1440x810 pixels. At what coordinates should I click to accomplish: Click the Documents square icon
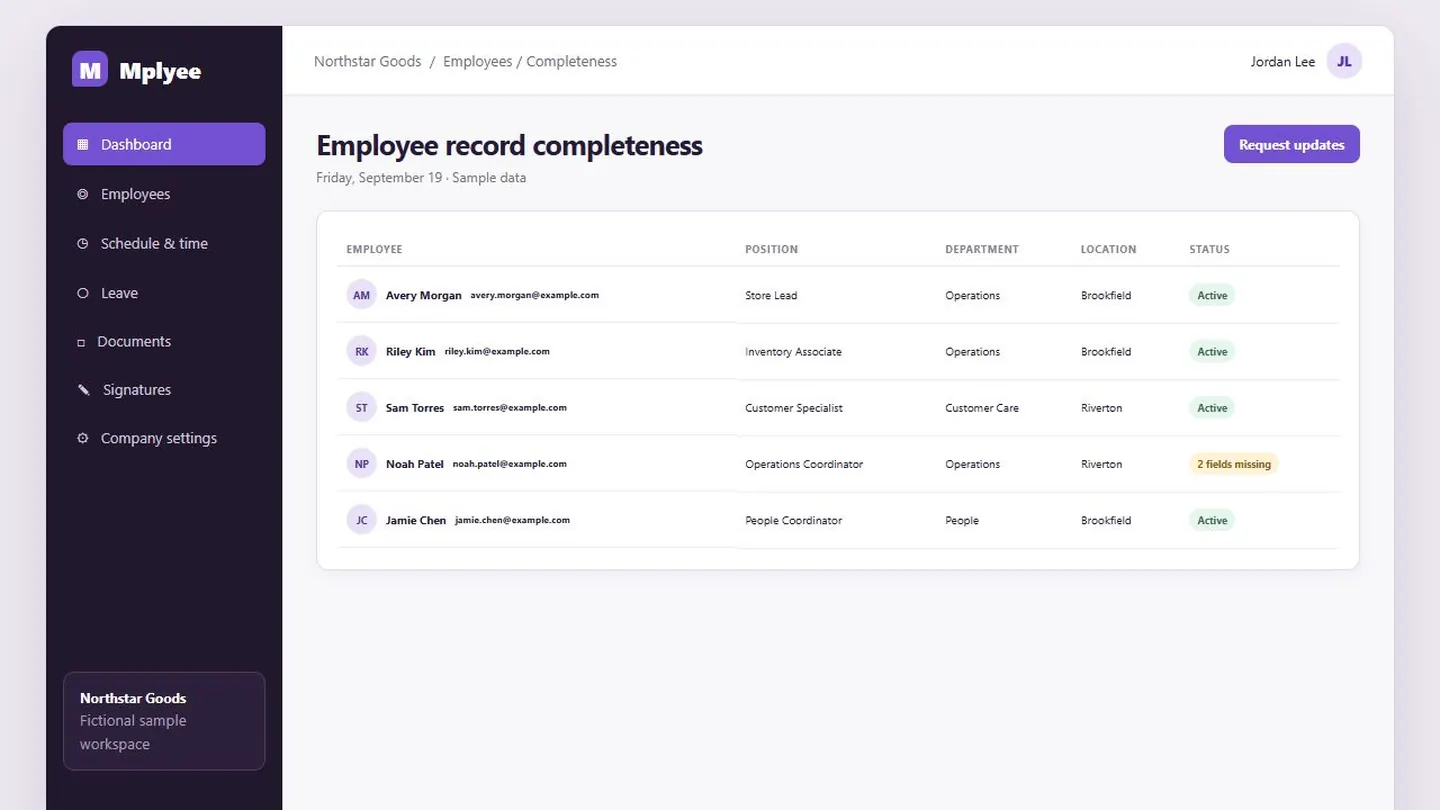[81, 342]
